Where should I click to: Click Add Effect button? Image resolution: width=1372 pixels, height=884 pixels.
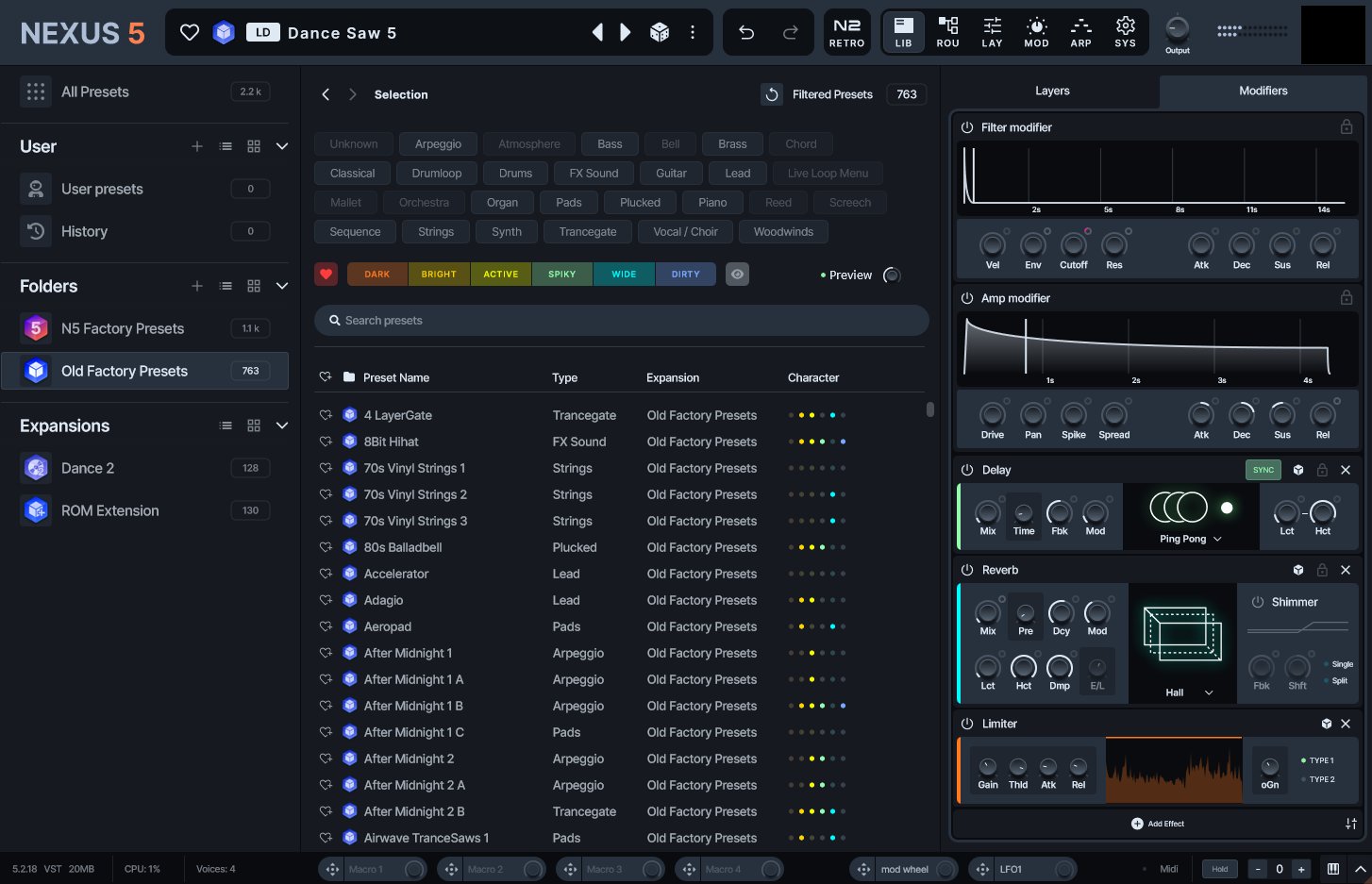1158,824
